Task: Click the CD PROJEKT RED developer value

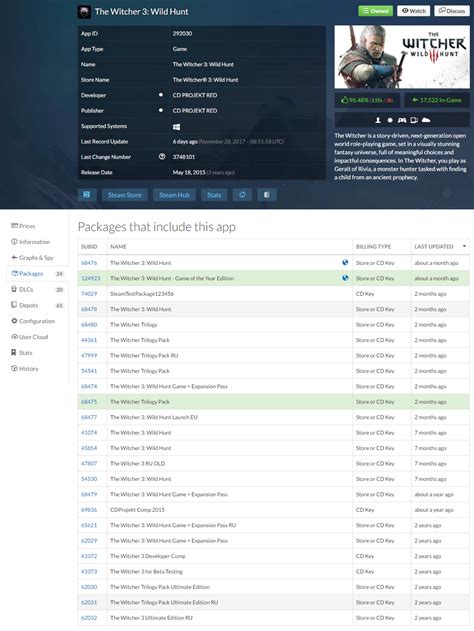Action: (x=195, y=95)
